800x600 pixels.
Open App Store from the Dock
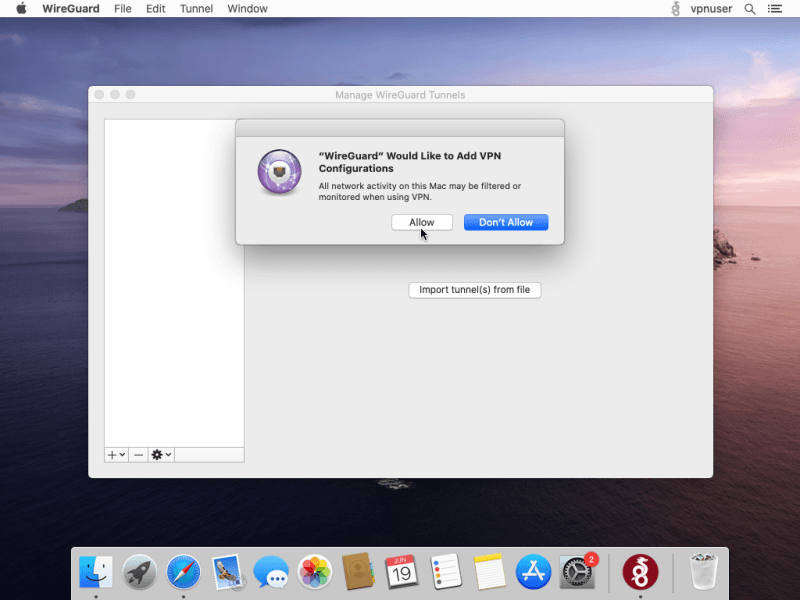(x=533, y=572)
